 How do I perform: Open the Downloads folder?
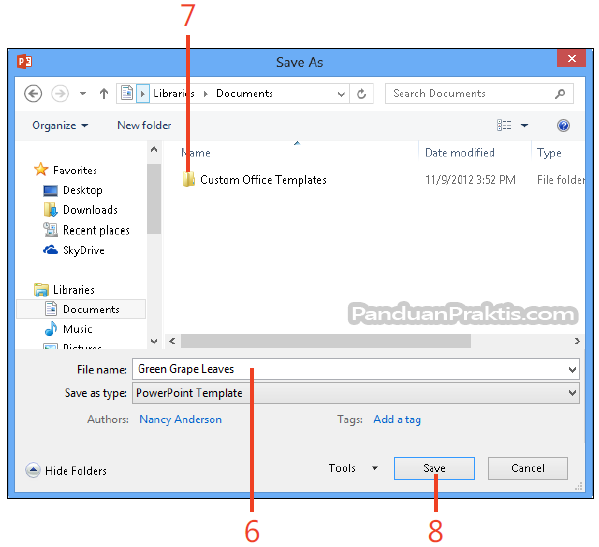tap(90, 210)
